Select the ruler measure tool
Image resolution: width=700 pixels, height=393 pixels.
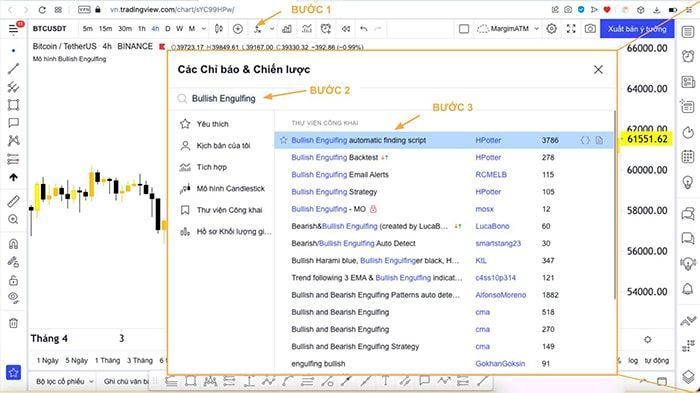13,201
